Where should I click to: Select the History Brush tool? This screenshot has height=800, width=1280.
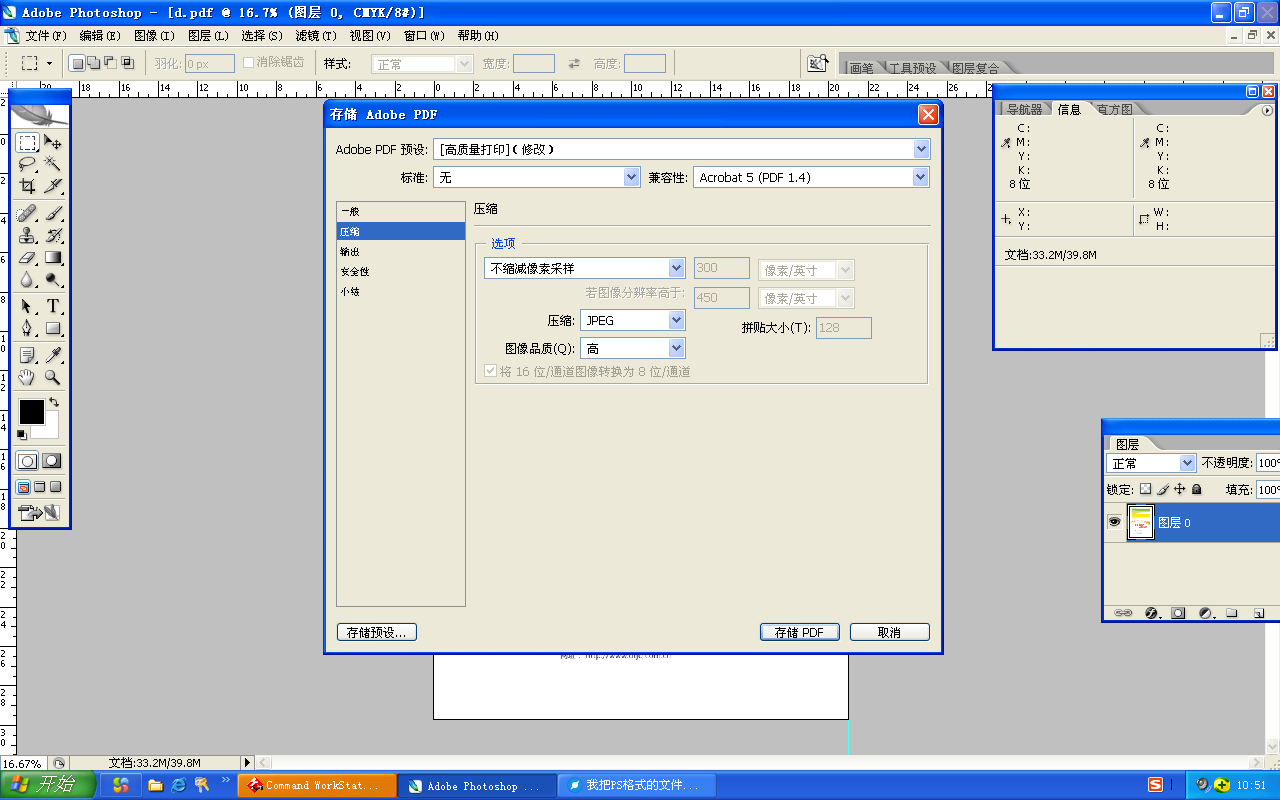pyautogui.click(x=53, y=236)
